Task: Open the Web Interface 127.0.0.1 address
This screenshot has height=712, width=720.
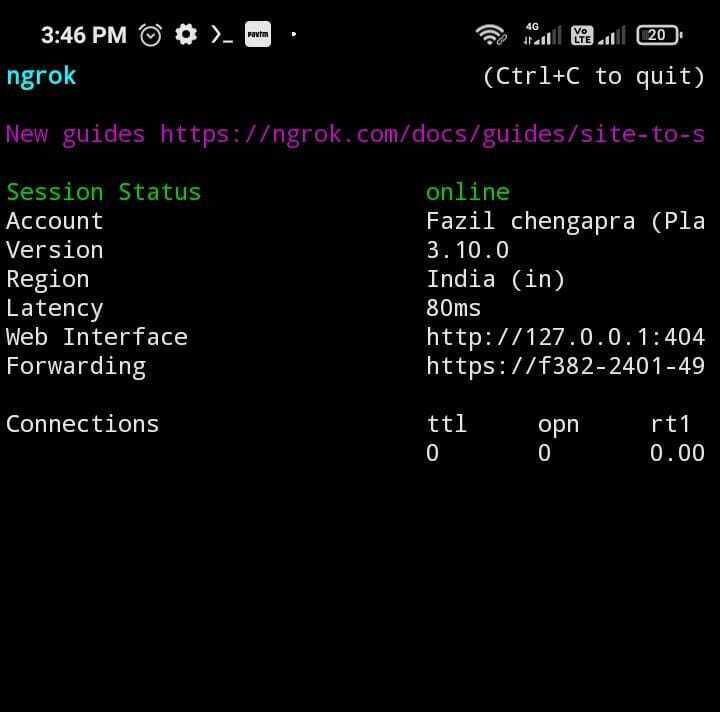Action: [x=565, y=337]
